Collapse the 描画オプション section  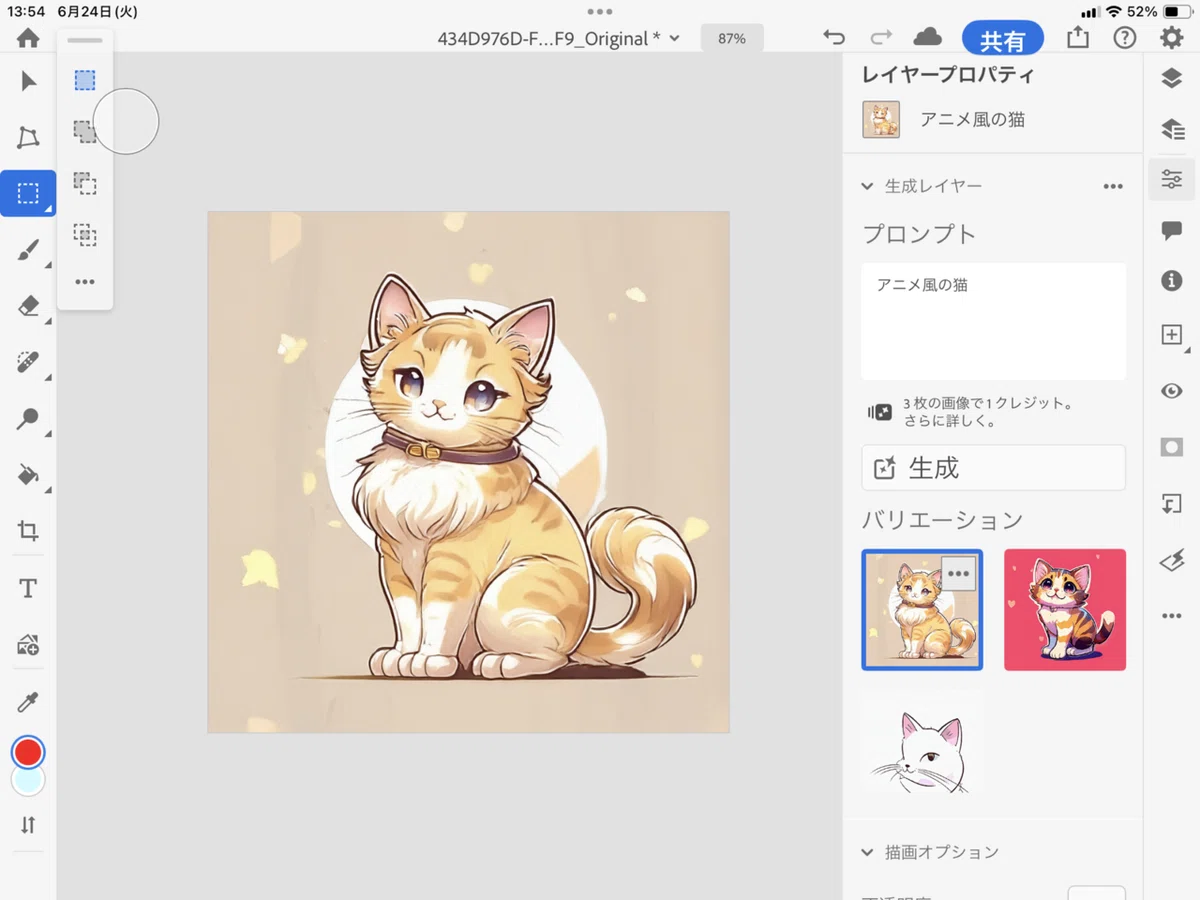pyautogui.click(x=868, y=852)
